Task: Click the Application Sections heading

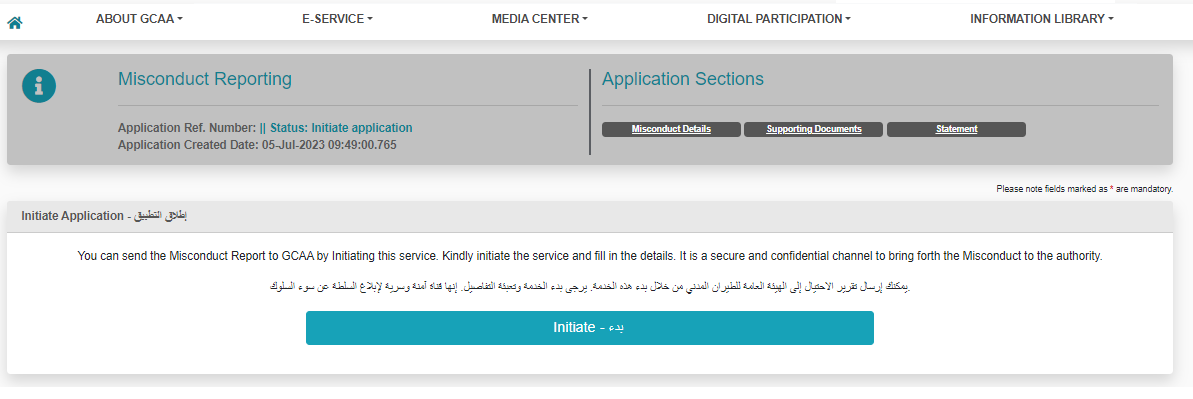Action: [x=682, y=78]
